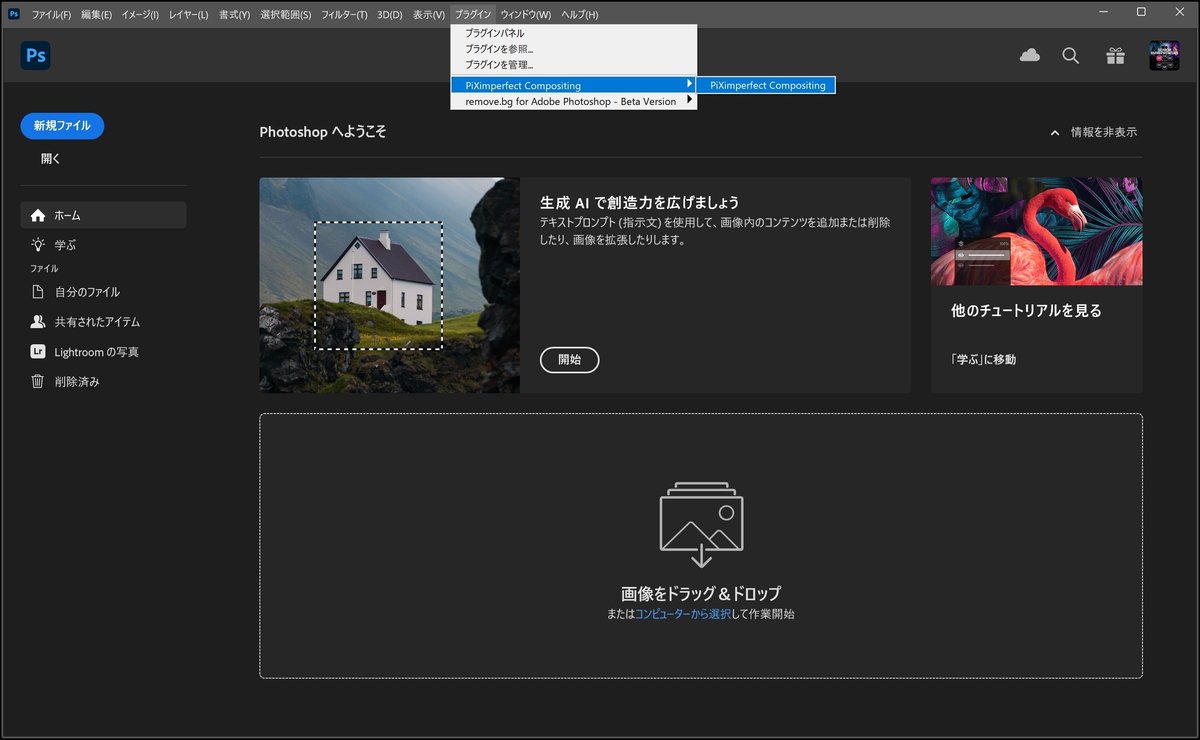Open the 書式(Y) menu

234,14
